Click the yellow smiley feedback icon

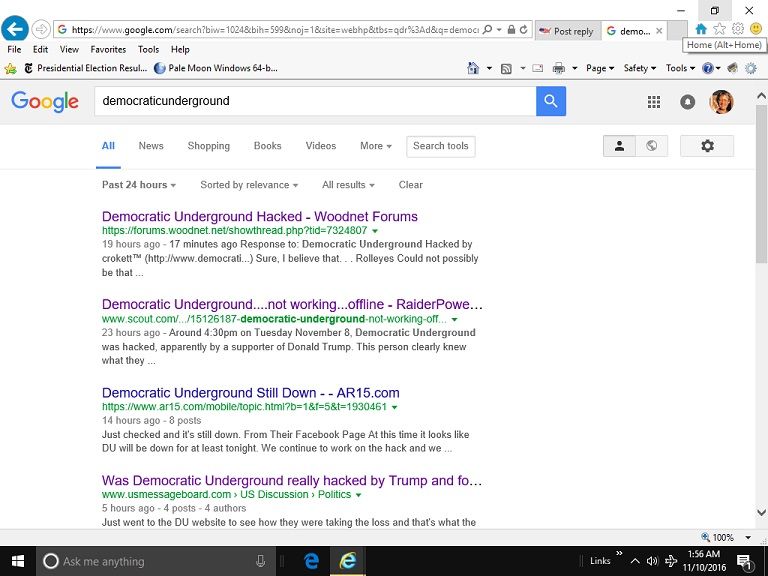755,29
